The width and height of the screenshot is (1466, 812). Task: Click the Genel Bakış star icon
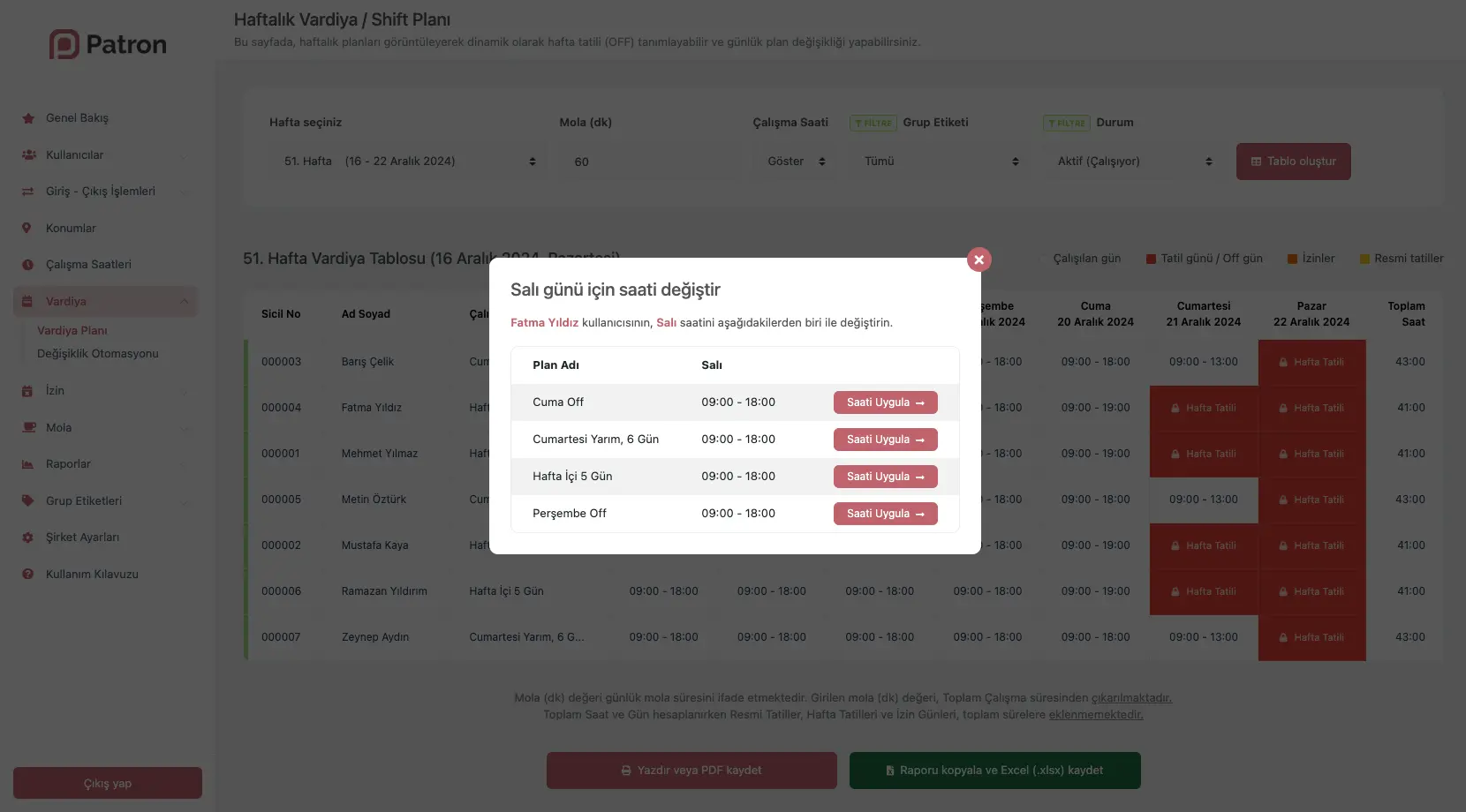27,118
